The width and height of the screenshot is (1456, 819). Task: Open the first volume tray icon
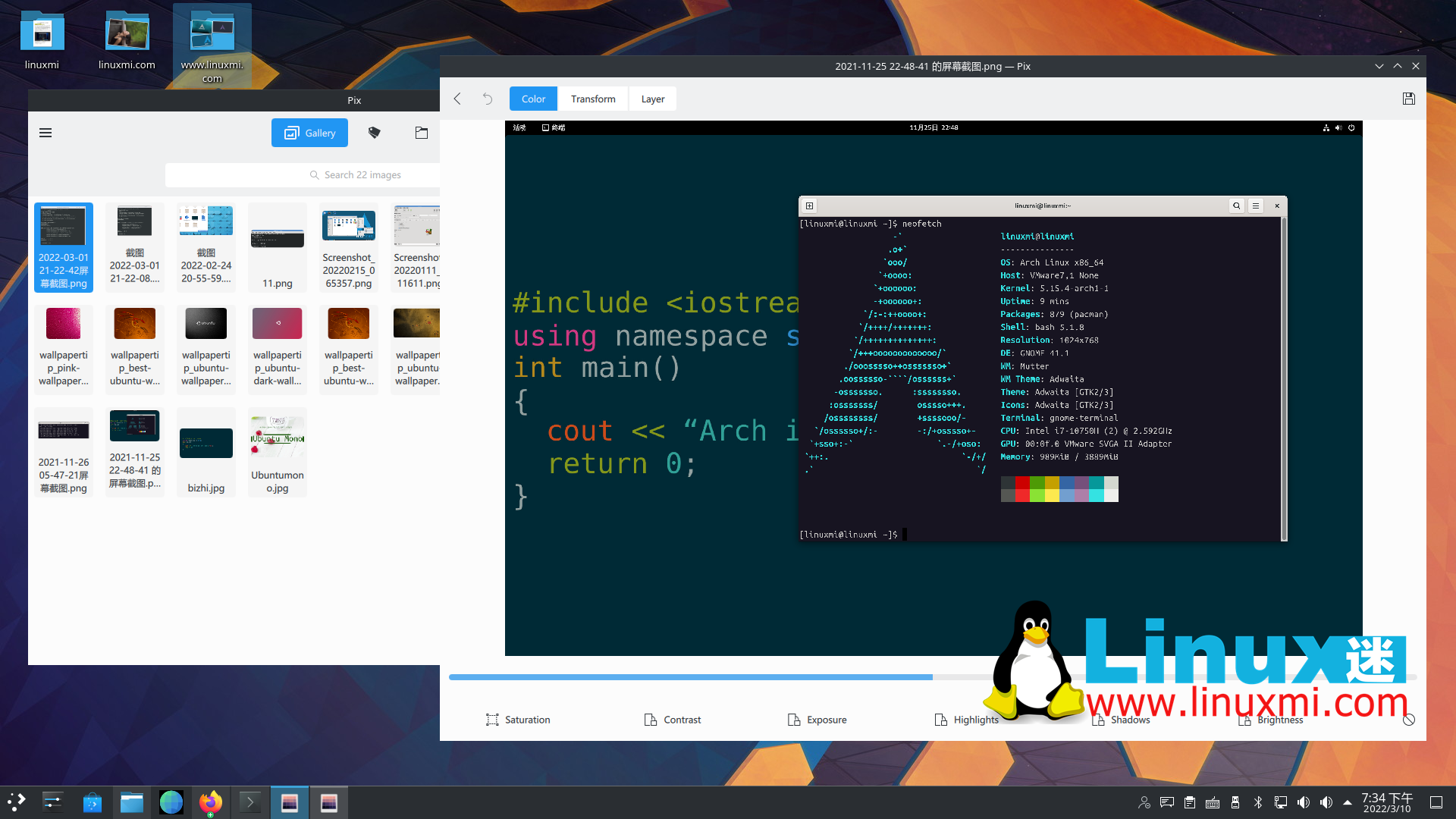point(1304,802)
